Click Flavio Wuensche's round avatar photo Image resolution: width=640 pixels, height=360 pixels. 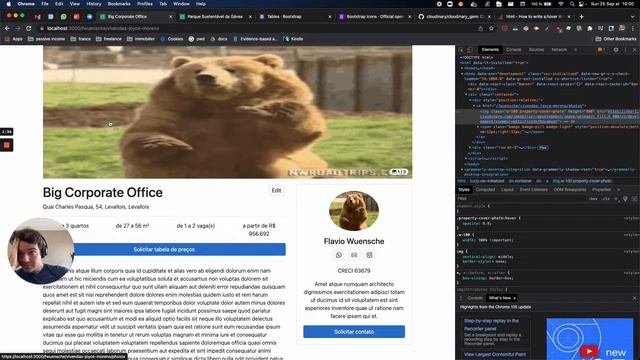coord(354,211)
